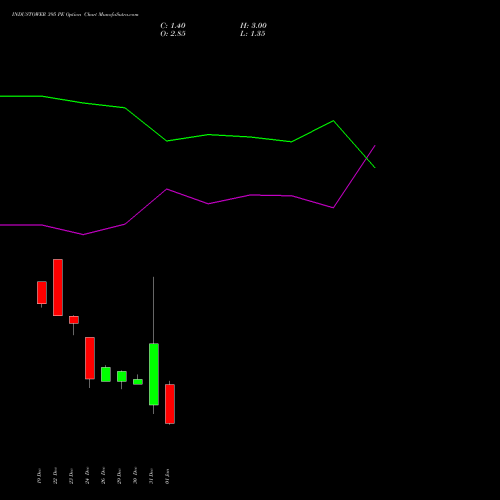The height and width of the screenshot is (500, 500).
Task: Click the red candlestick for 19 Dec
Action: coord(42,293)
